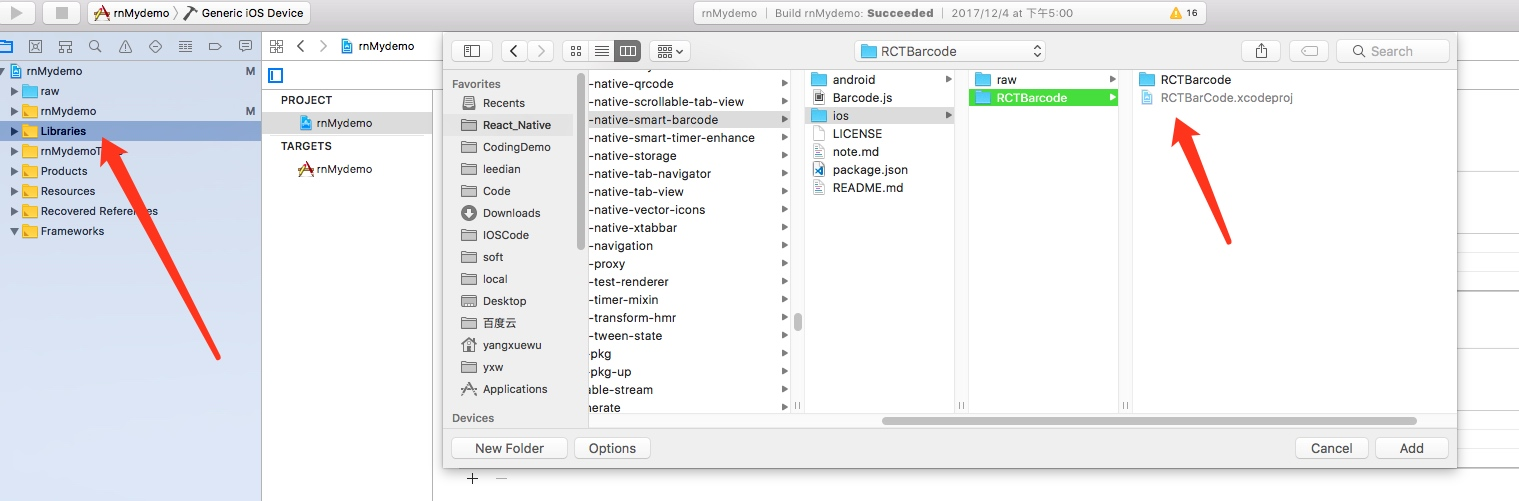This screenshot has height=501, width=1519.
Task: Click the Options button
Action: (613, 448)
